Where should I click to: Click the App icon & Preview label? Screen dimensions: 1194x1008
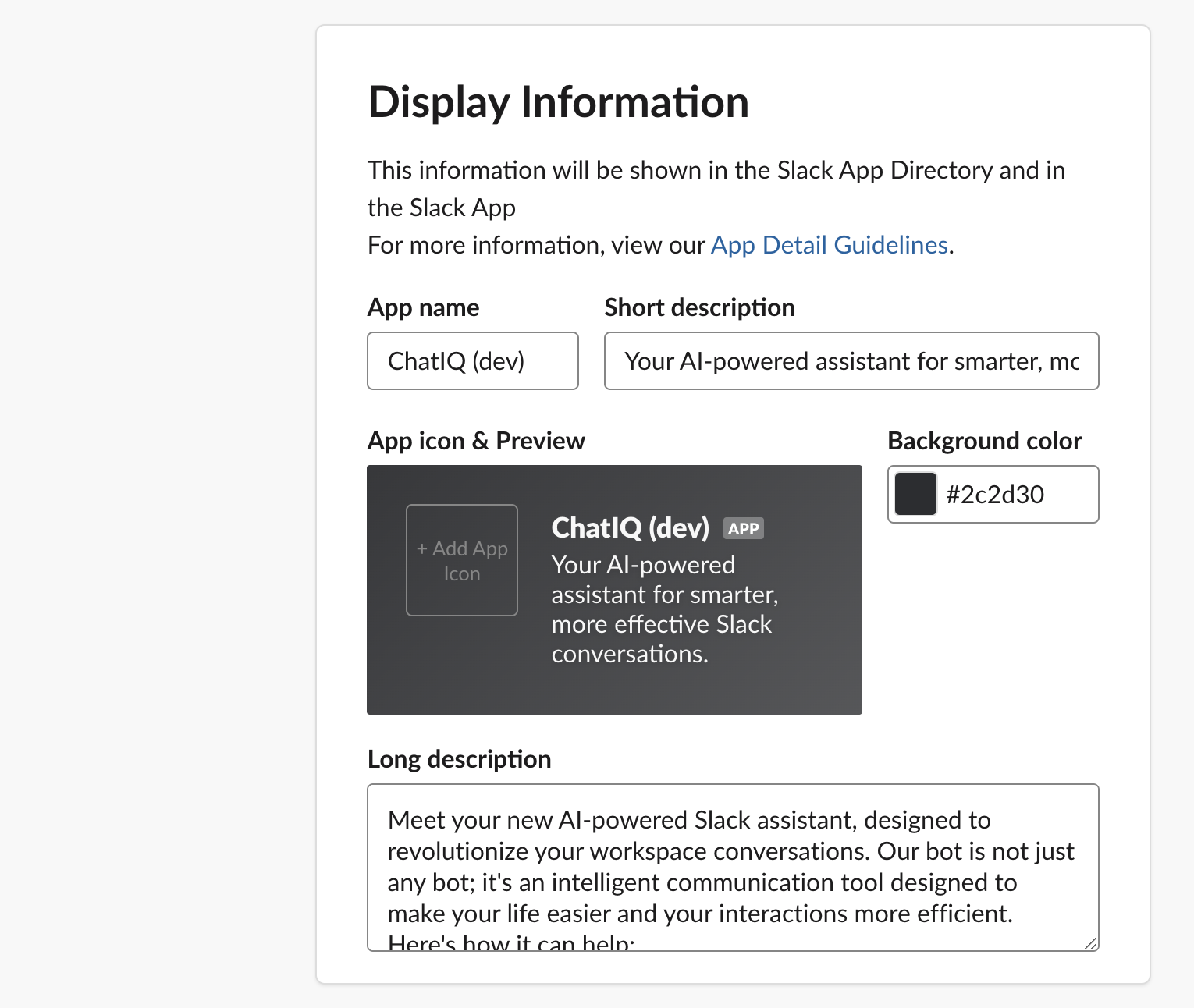click(x=476, y=441)
